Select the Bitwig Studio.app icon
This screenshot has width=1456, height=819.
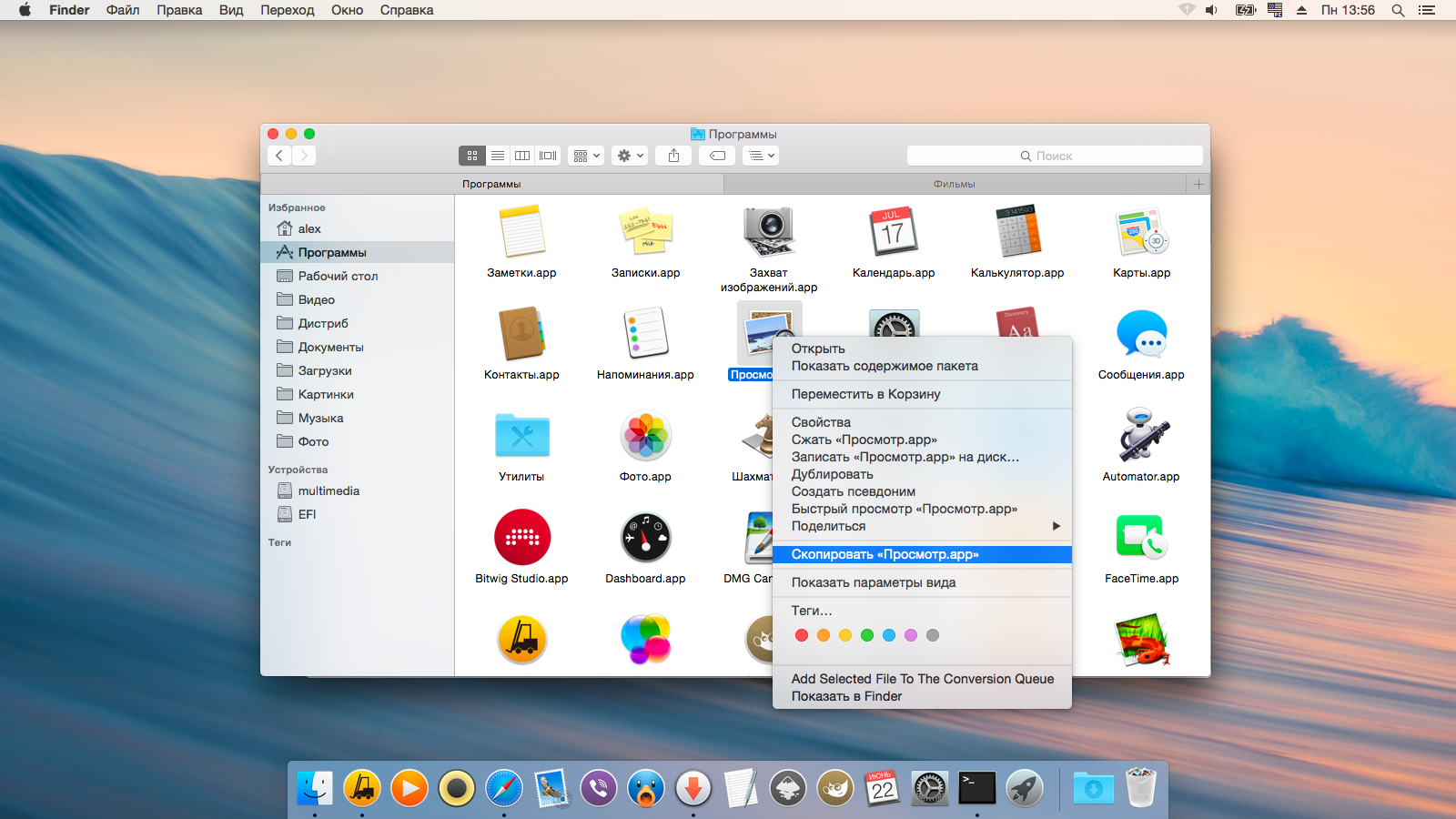521,537
